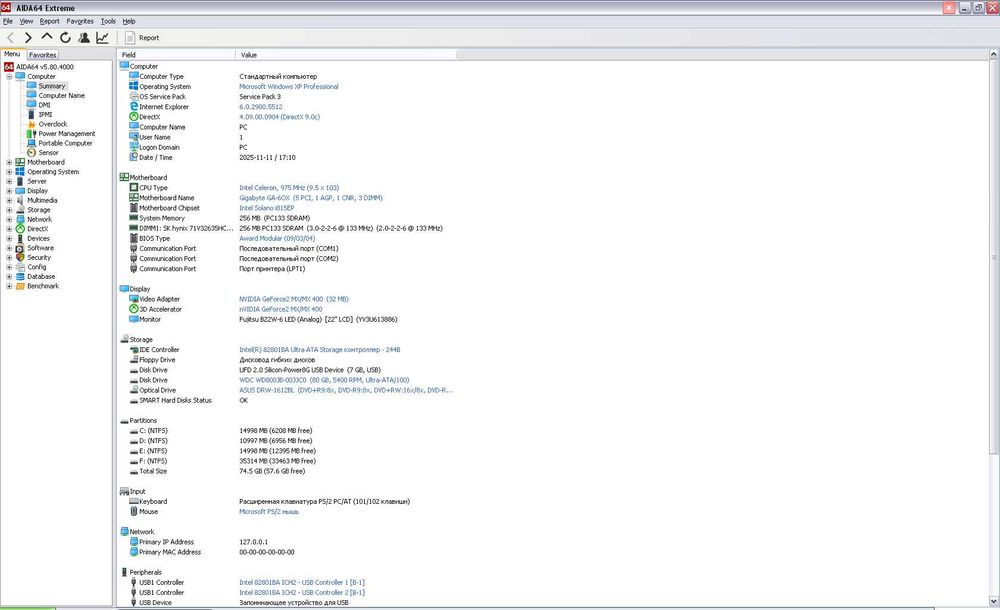
Task: Open the user/audit toolbar icon
Action: tap(84, 38)
